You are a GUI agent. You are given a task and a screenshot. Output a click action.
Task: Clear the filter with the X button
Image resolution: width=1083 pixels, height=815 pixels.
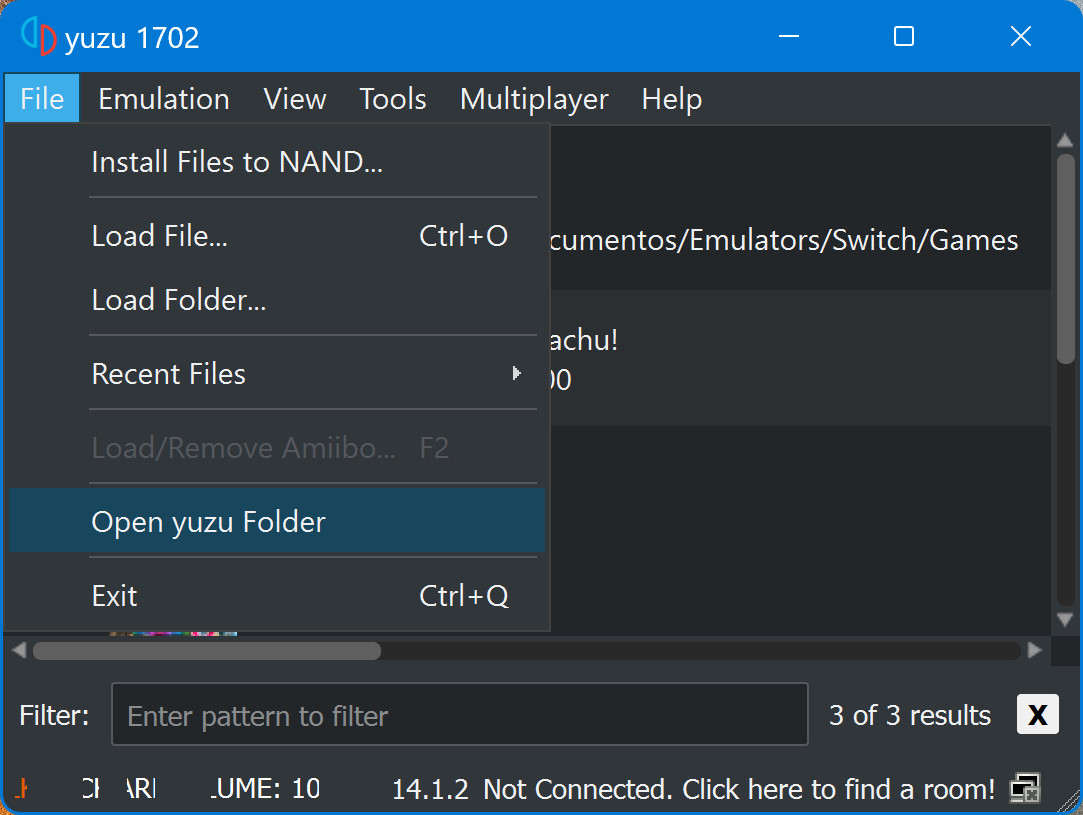click(x=1037, y=715)
